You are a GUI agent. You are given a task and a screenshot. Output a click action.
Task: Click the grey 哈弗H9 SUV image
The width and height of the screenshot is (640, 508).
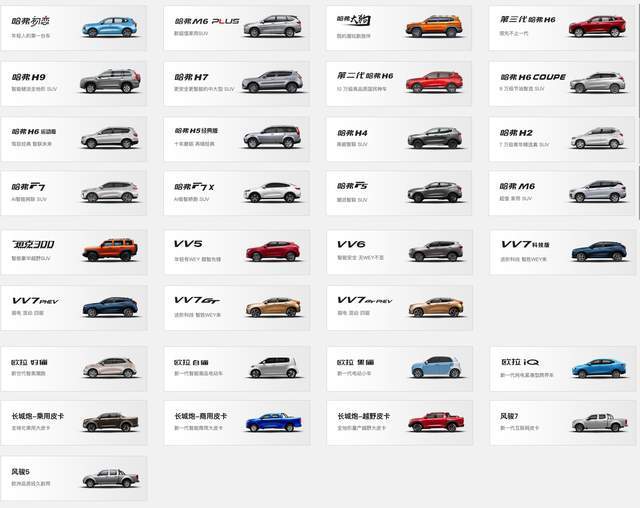coord(110,82)
